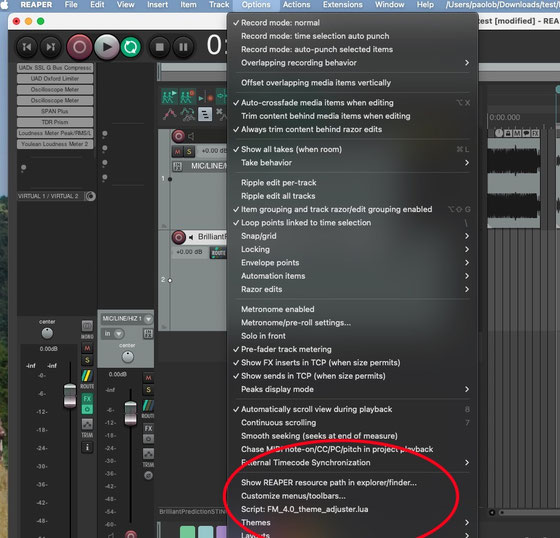Pause the transport with the Pause button
This screenshot has width=560, height=538.
[183, 47]
